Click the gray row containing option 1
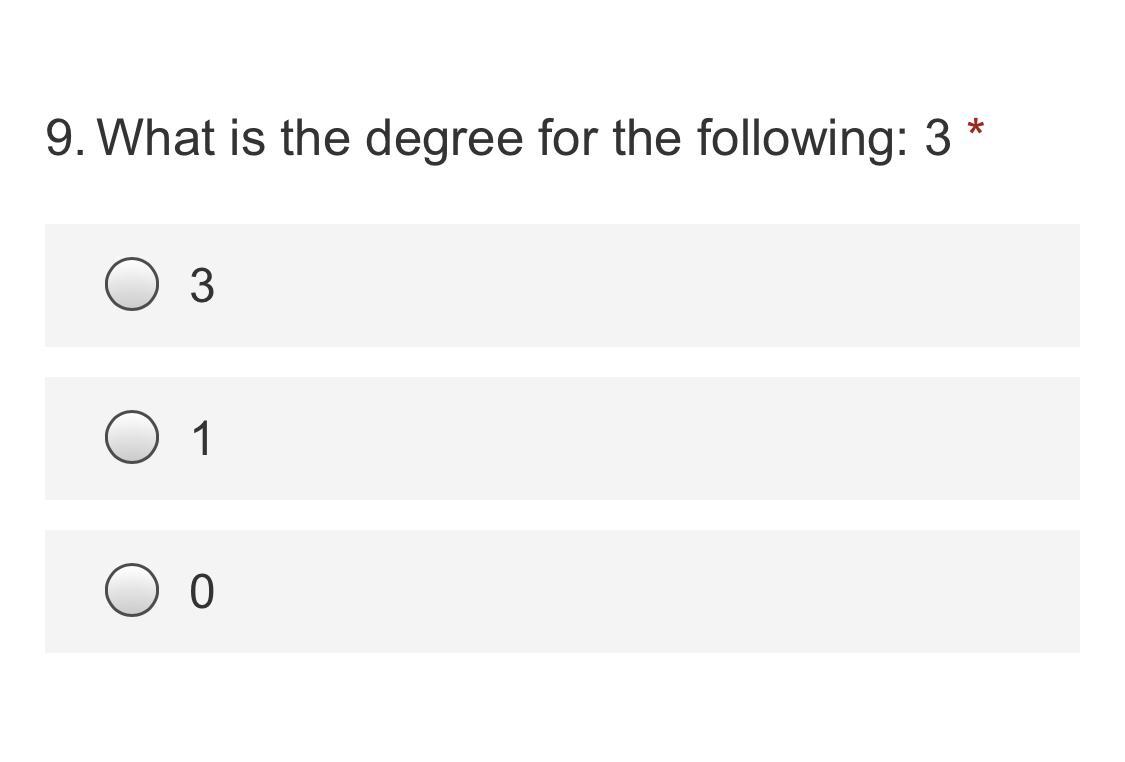The image size is (1125, 762). click(562, 438)
